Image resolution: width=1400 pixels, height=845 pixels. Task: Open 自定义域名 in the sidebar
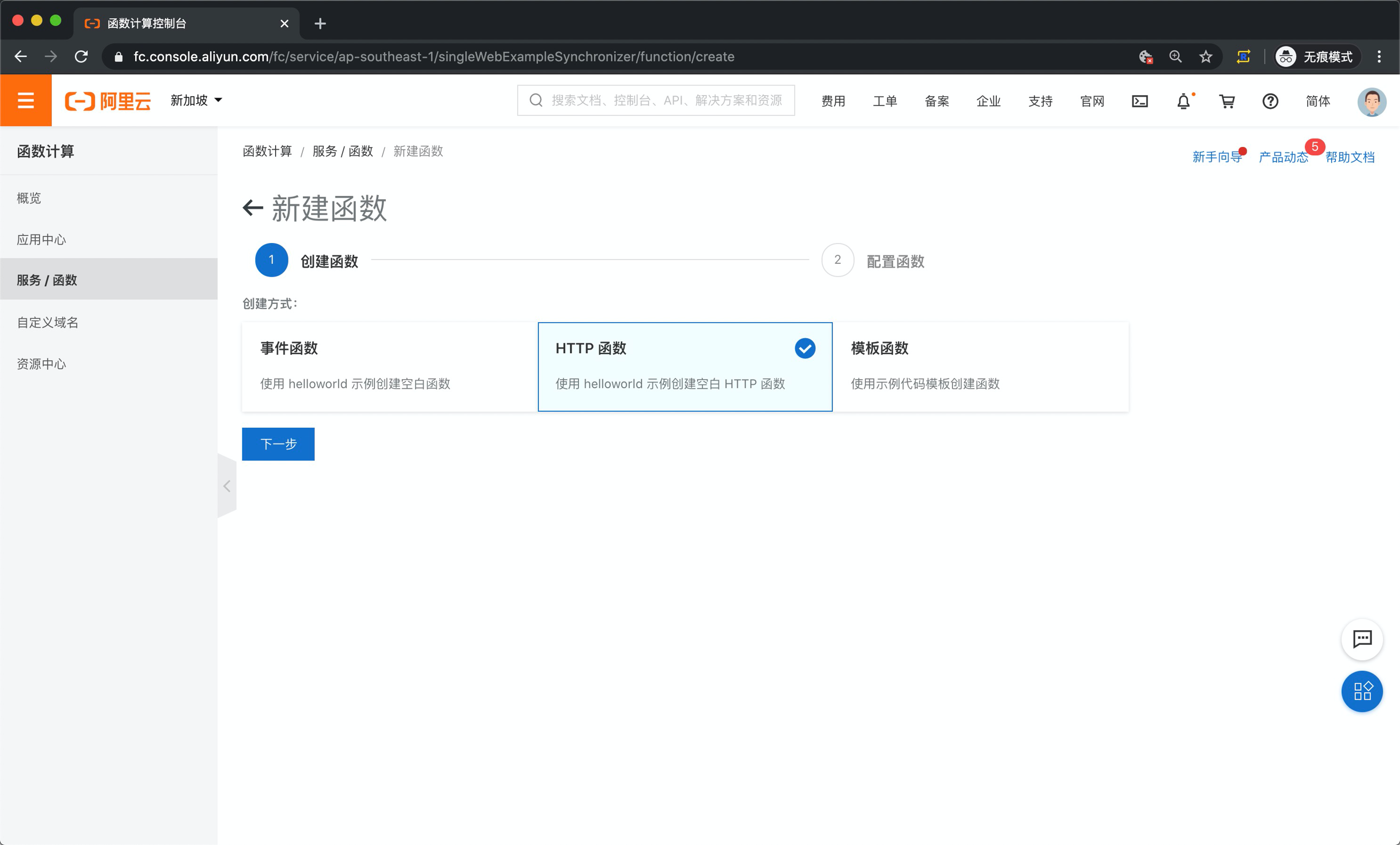pos(48,323)
